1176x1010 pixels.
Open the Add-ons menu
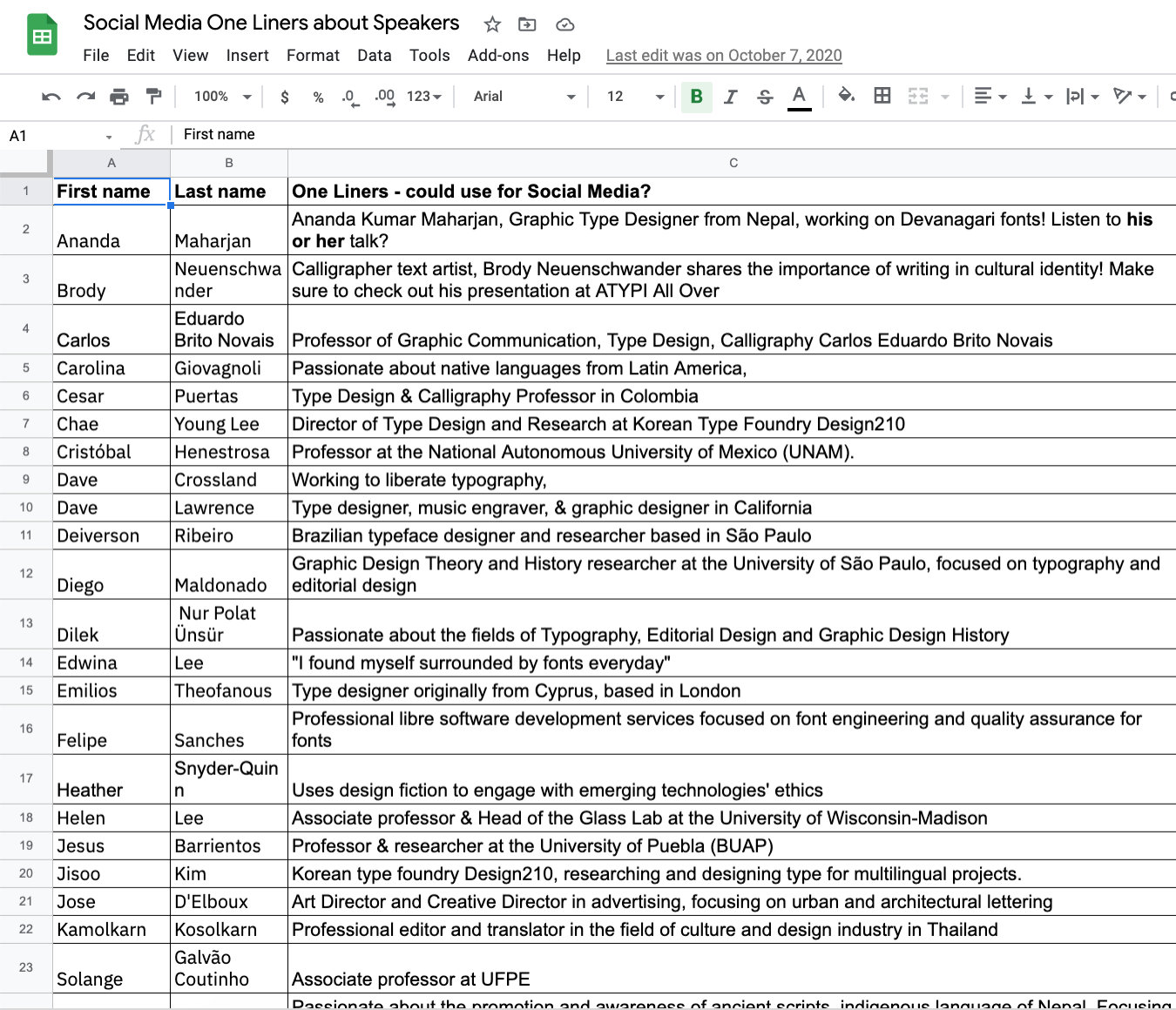tap(498, 56)
